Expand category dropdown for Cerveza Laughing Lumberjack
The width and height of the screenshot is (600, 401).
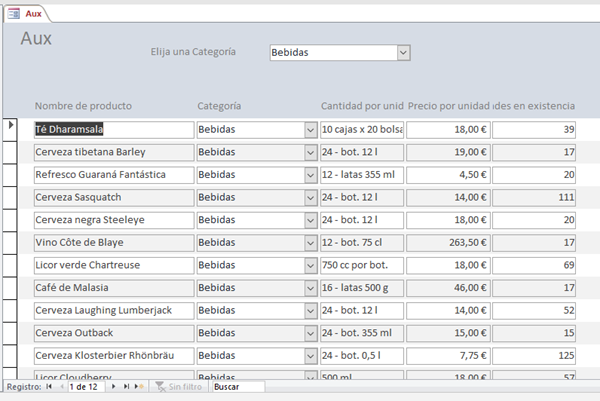coord(310,311)
